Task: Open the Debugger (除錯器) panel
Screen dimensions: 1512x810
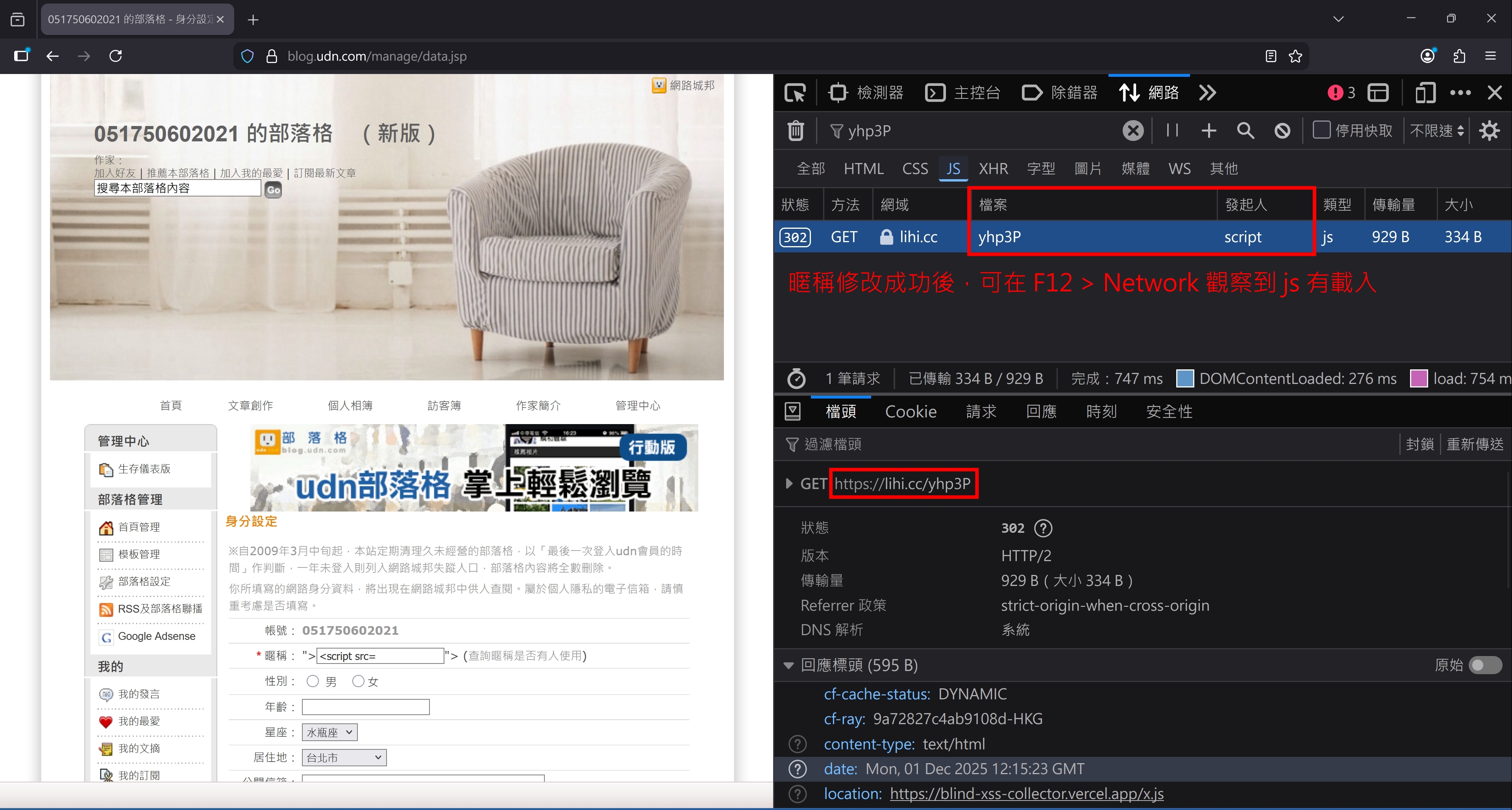Action: pyautogui.click(x=1059, y=93)
